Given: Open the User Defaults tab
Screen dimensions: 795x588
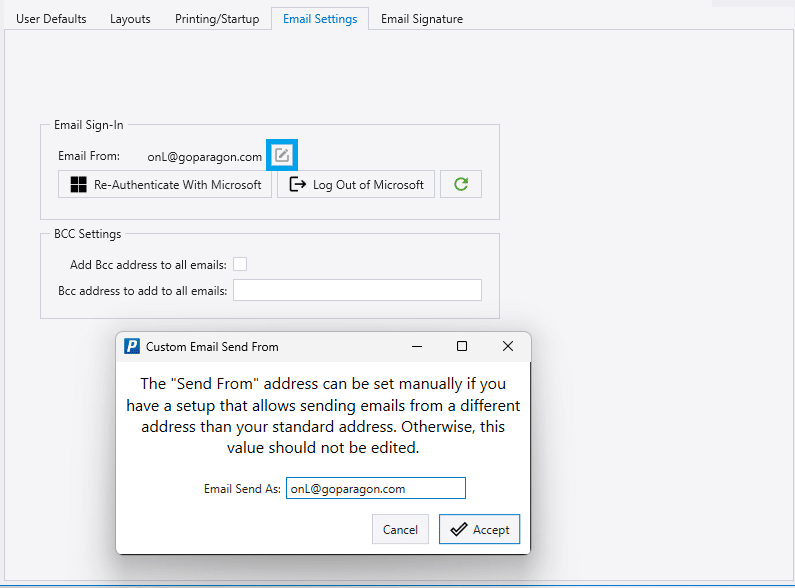Looking at the screenshot, I should coord(51,19).
